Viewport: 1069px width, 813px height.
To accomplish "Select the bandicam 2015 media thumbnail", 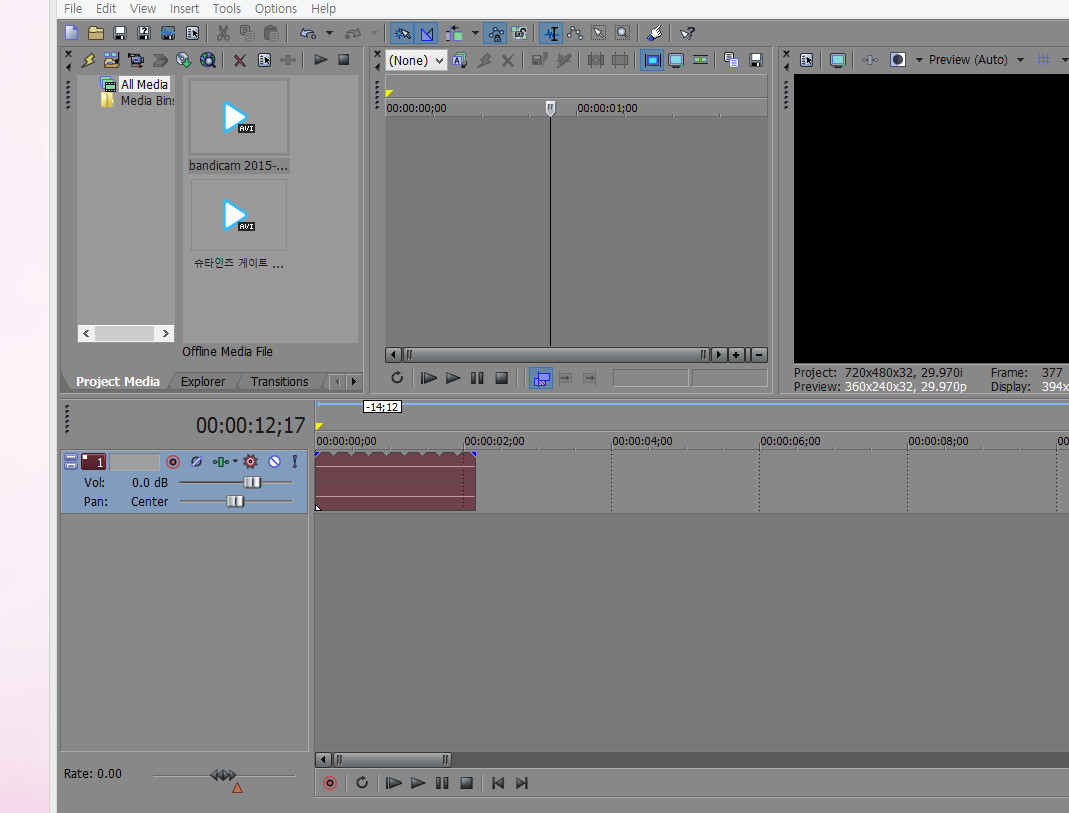I will pyautogui.click(x=238, y=118).
